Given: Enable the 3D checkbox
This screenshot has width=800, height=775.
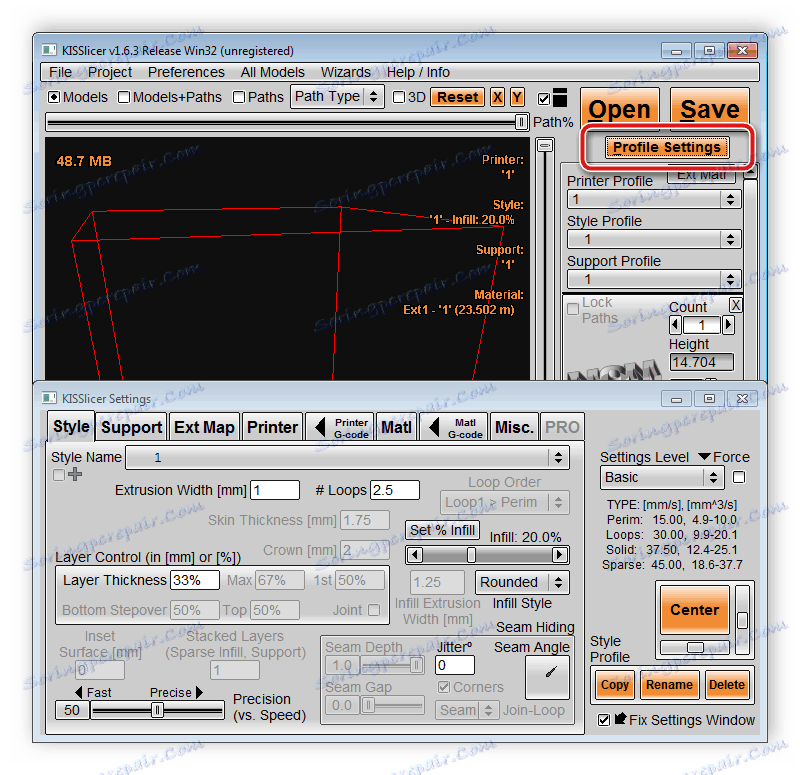Looking at the screenshot, I should coord(399,97).
